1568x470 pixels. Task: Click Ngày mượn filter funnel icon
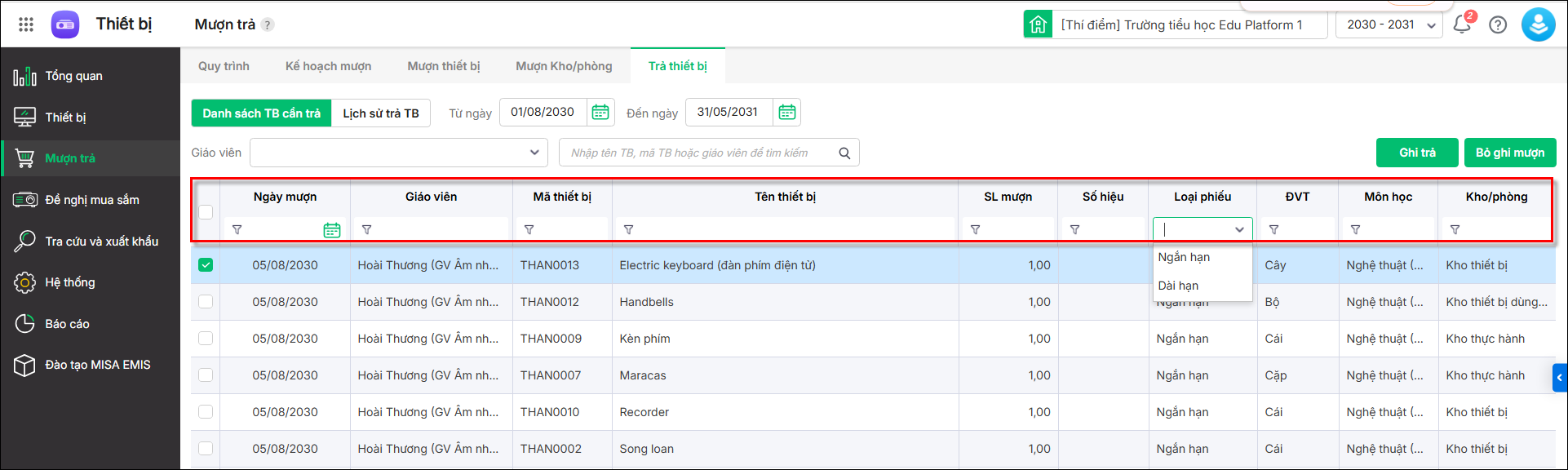tap(237, 230)
